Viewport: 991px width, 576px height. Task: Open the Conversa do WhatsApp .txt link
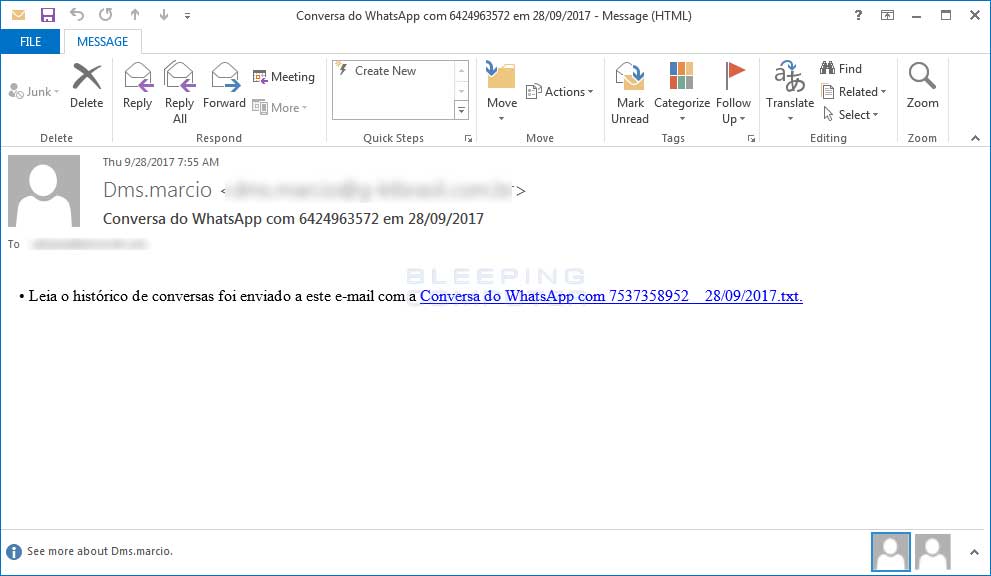[x=610, y=296]
